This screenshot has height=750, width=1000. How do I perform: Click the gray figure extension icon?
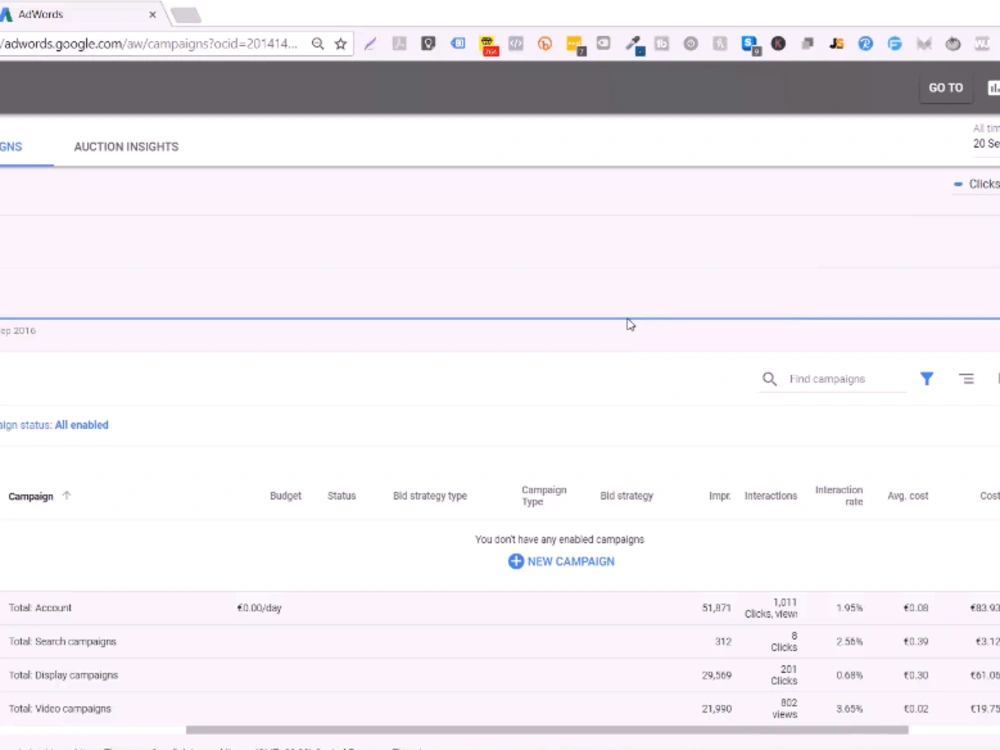click(719, 43)
